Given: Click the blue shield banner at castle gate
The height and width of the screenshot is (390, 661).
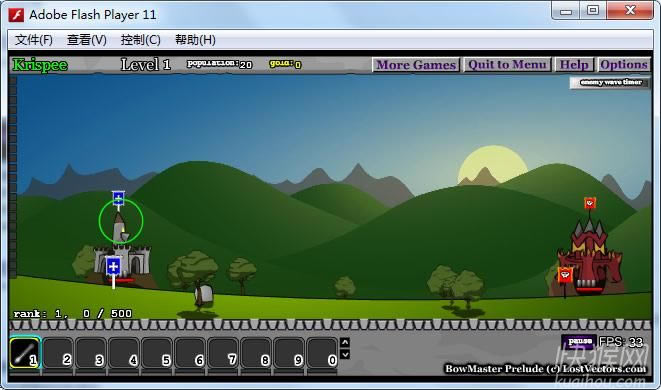Looking at the screenshot, I should point(113,266).
